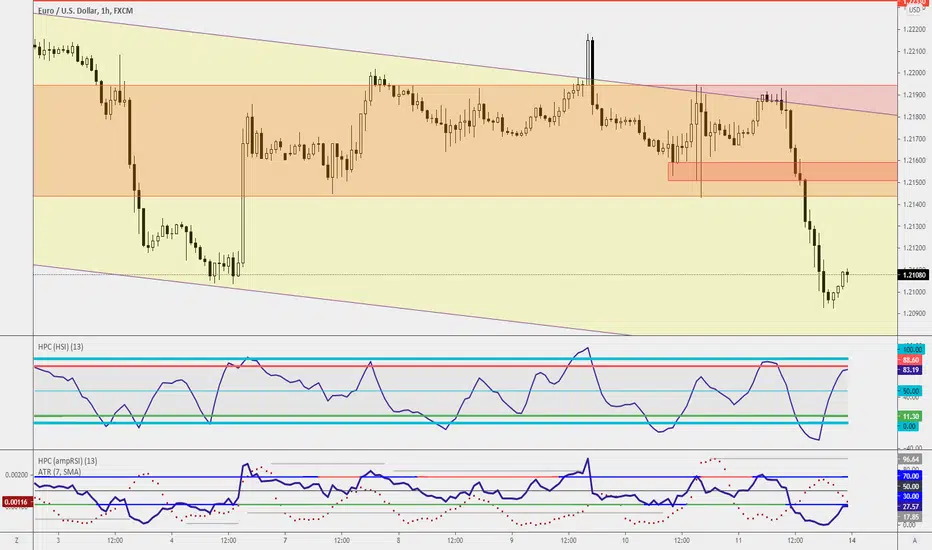Click the Z timezone button on time axis

pos(17,540)
